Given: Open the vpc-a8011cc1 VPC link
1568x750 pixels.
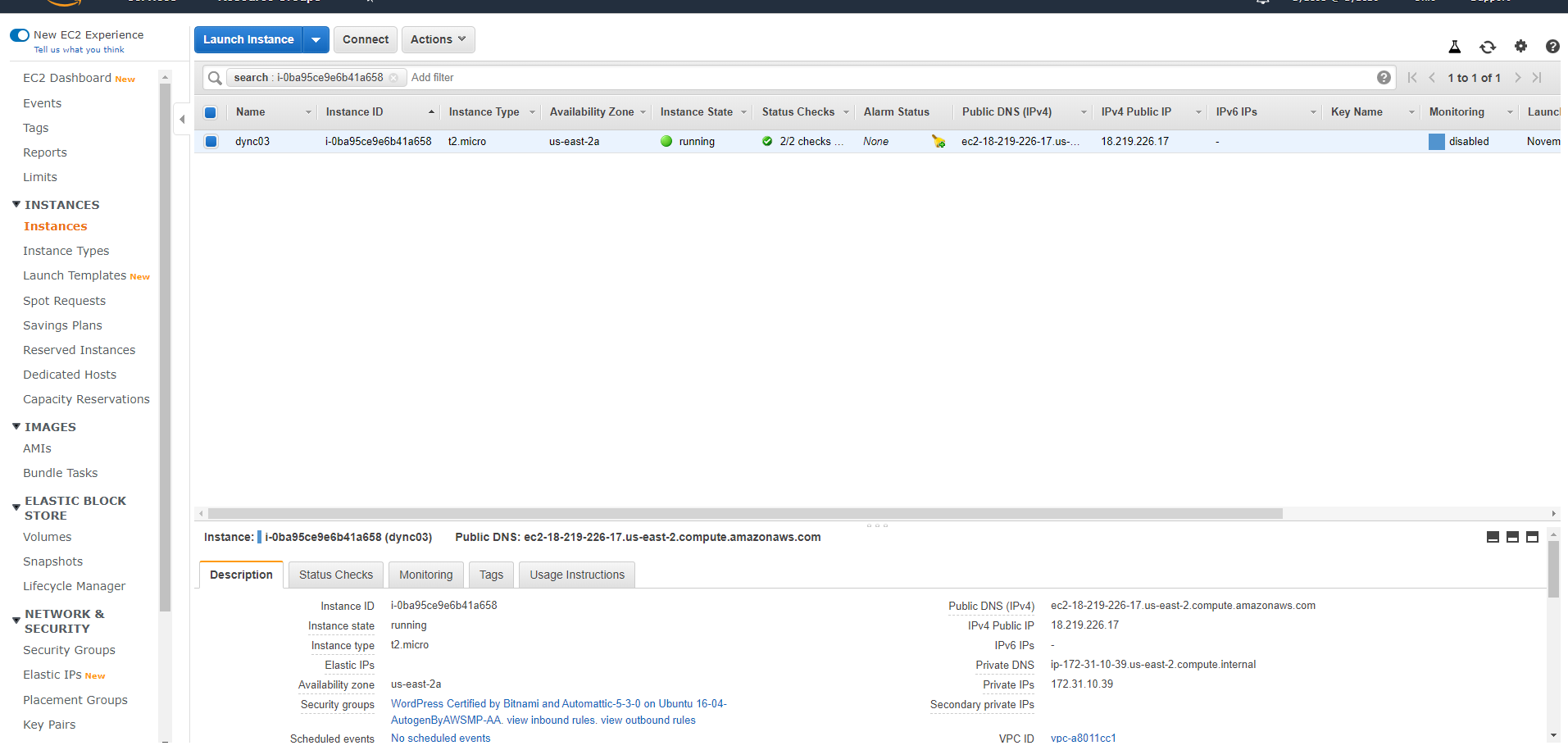Looking at the screenshot, I should pos(1083,739).
